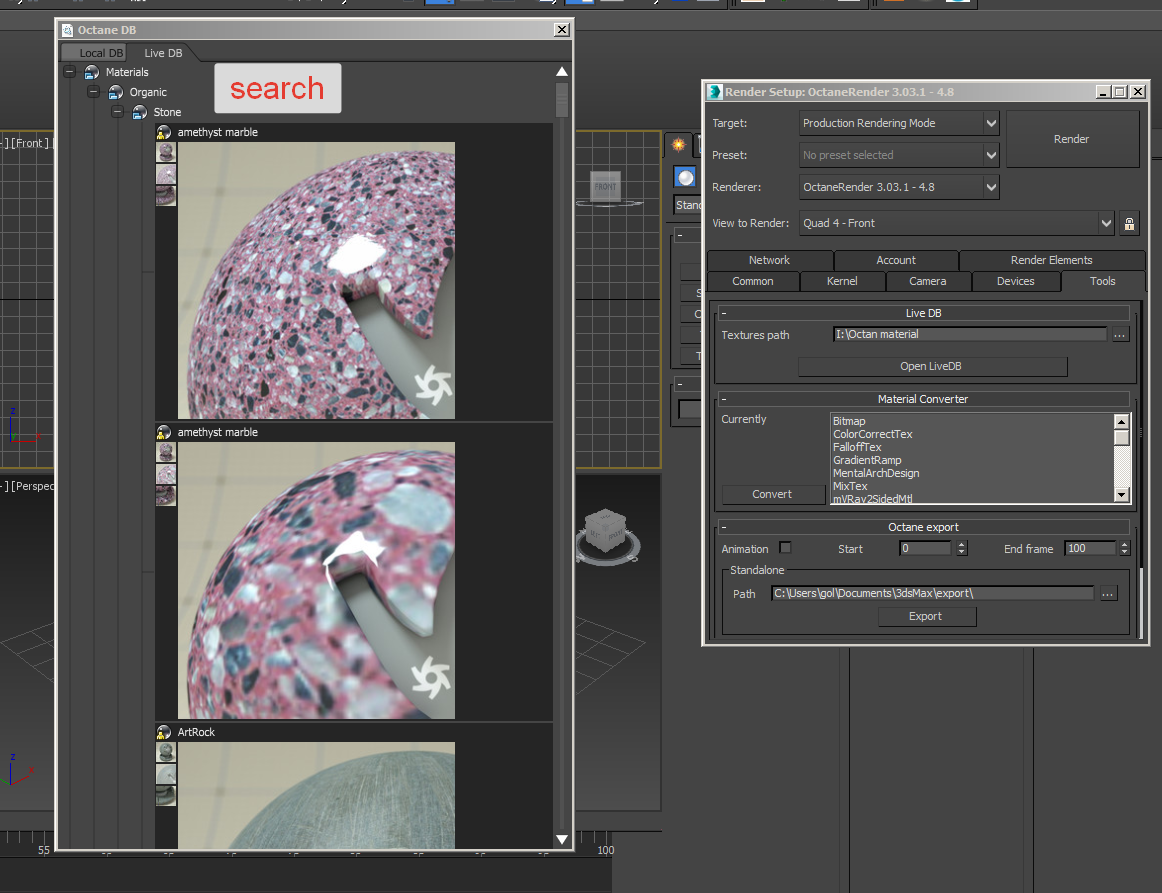Select the Materials category icon
Image resolution: width=1162 pixels, height=893 pixels.
(x=92, y=72)
